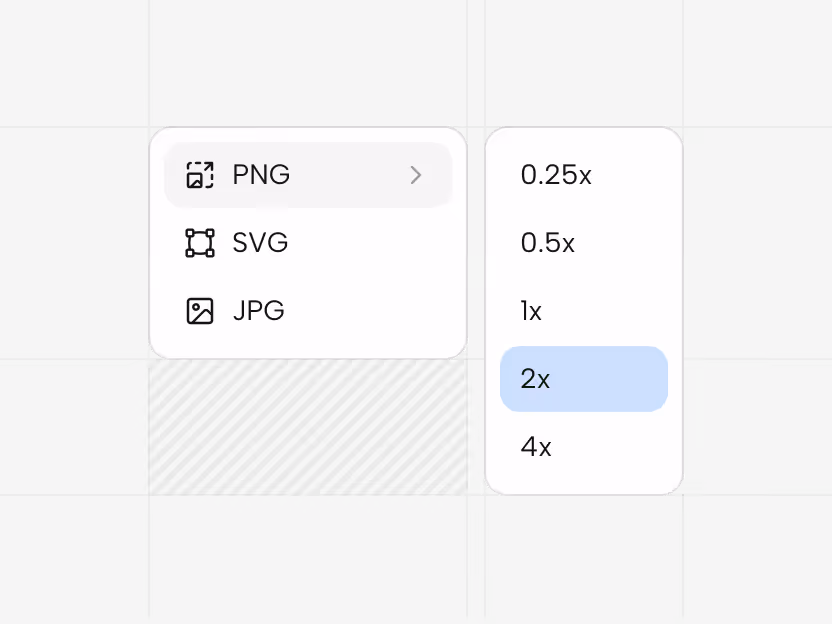Click the vector frame icon on SVG row

click(200, 242)
